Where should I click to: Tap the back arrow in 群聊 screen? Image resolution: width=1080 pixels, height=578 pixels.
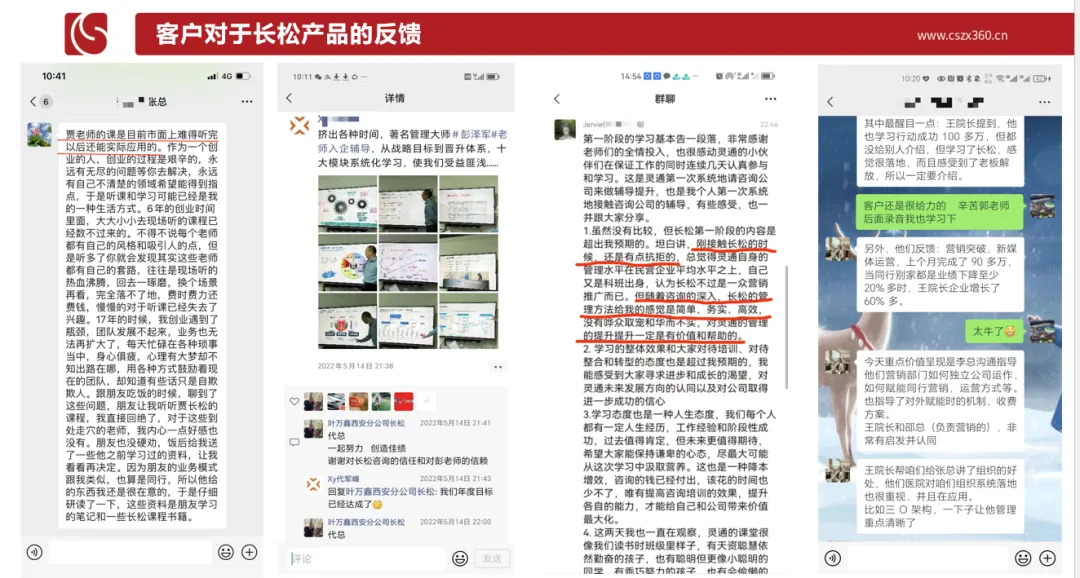[x=557, y=99]
